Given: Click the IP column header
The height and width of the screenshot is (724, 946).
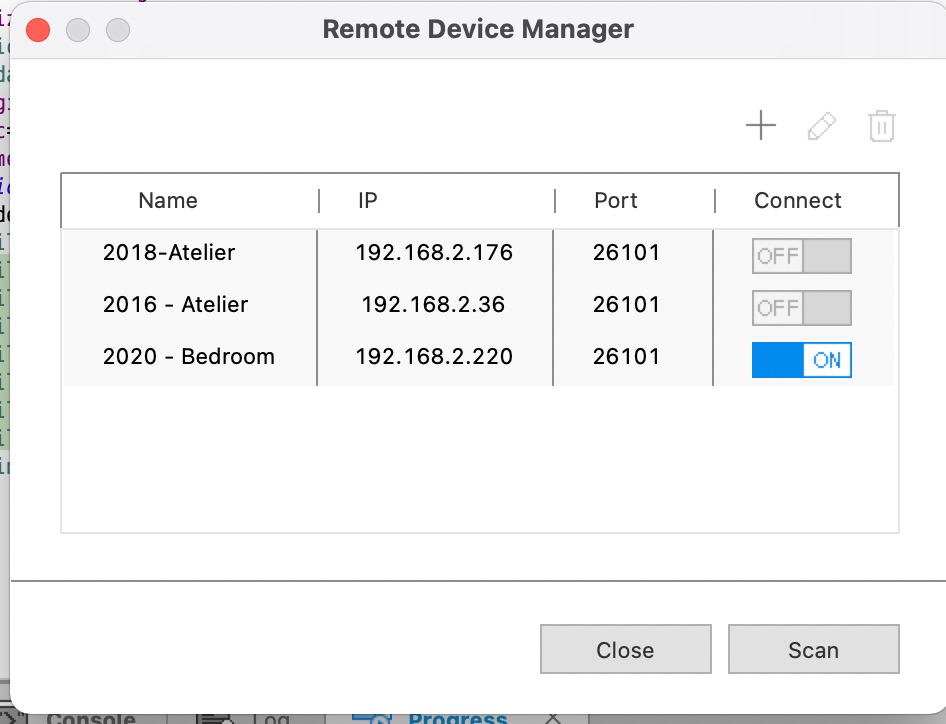Looking at the screenshot, I should [367, 201].
